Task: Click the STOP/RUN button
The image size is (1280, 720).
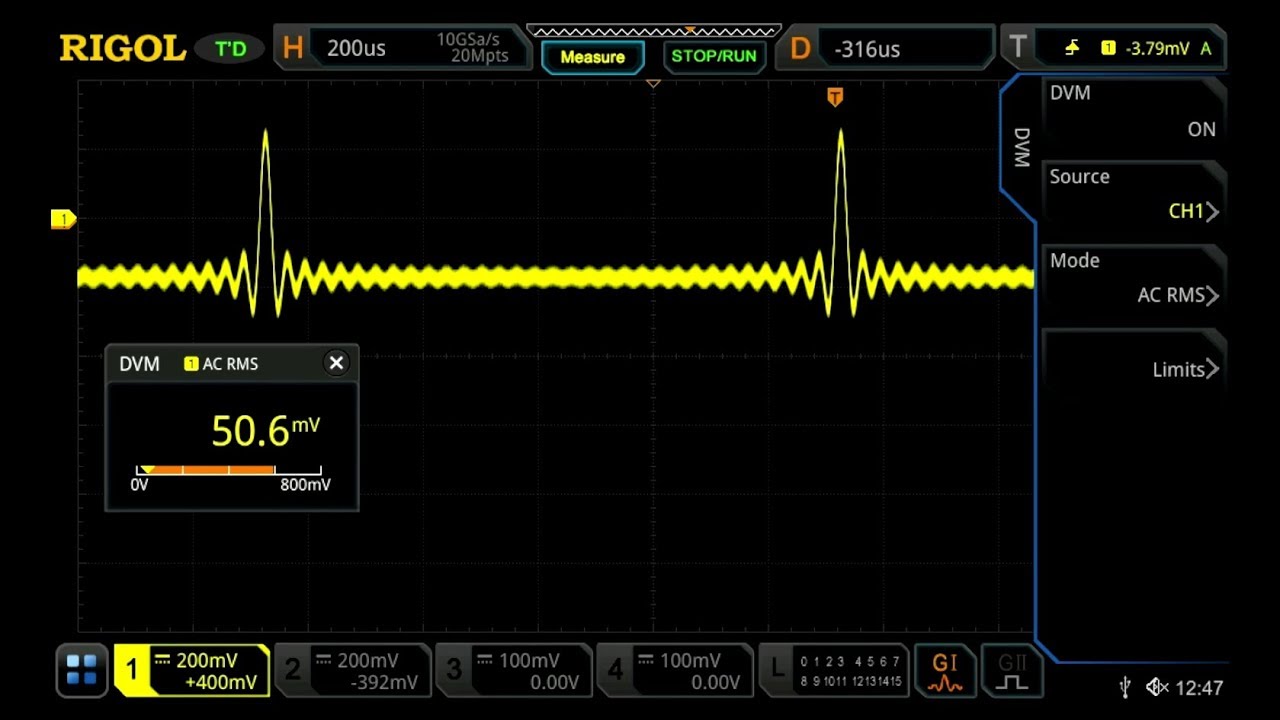Action: [x=714, y=56]
